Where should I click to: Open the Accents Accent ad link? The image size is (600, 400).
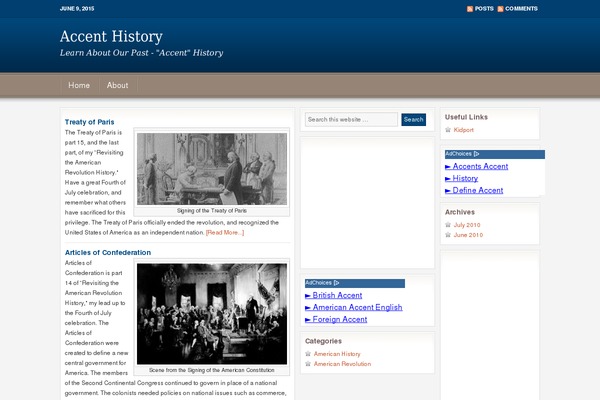(480, 166)
